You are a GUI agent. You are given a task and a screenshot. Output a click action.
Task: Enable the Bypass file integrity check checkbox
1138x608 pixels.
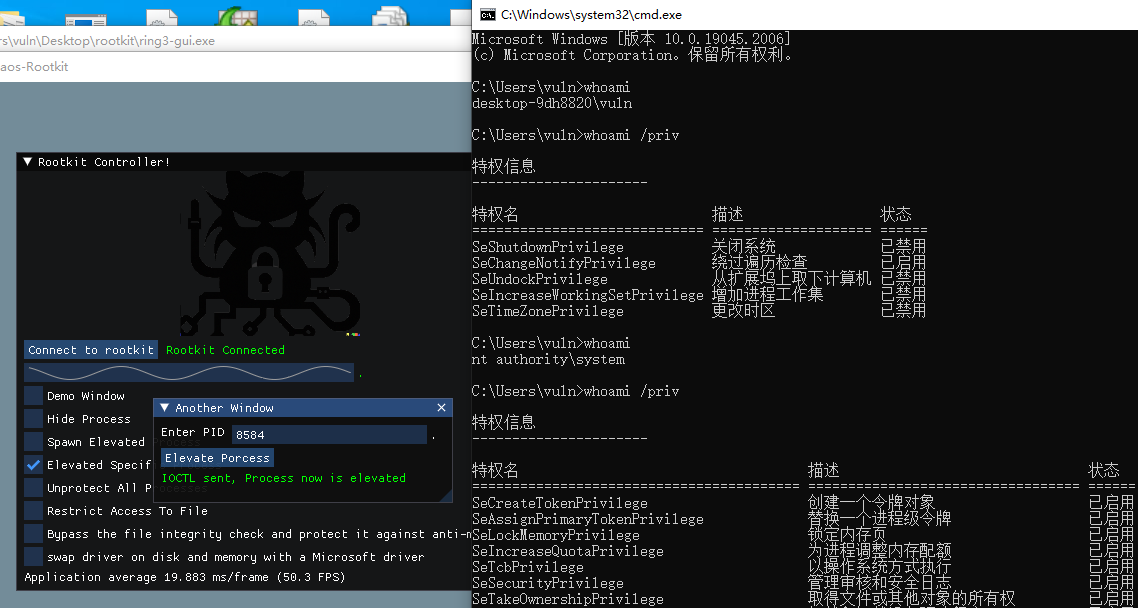(x=33, y=534)
